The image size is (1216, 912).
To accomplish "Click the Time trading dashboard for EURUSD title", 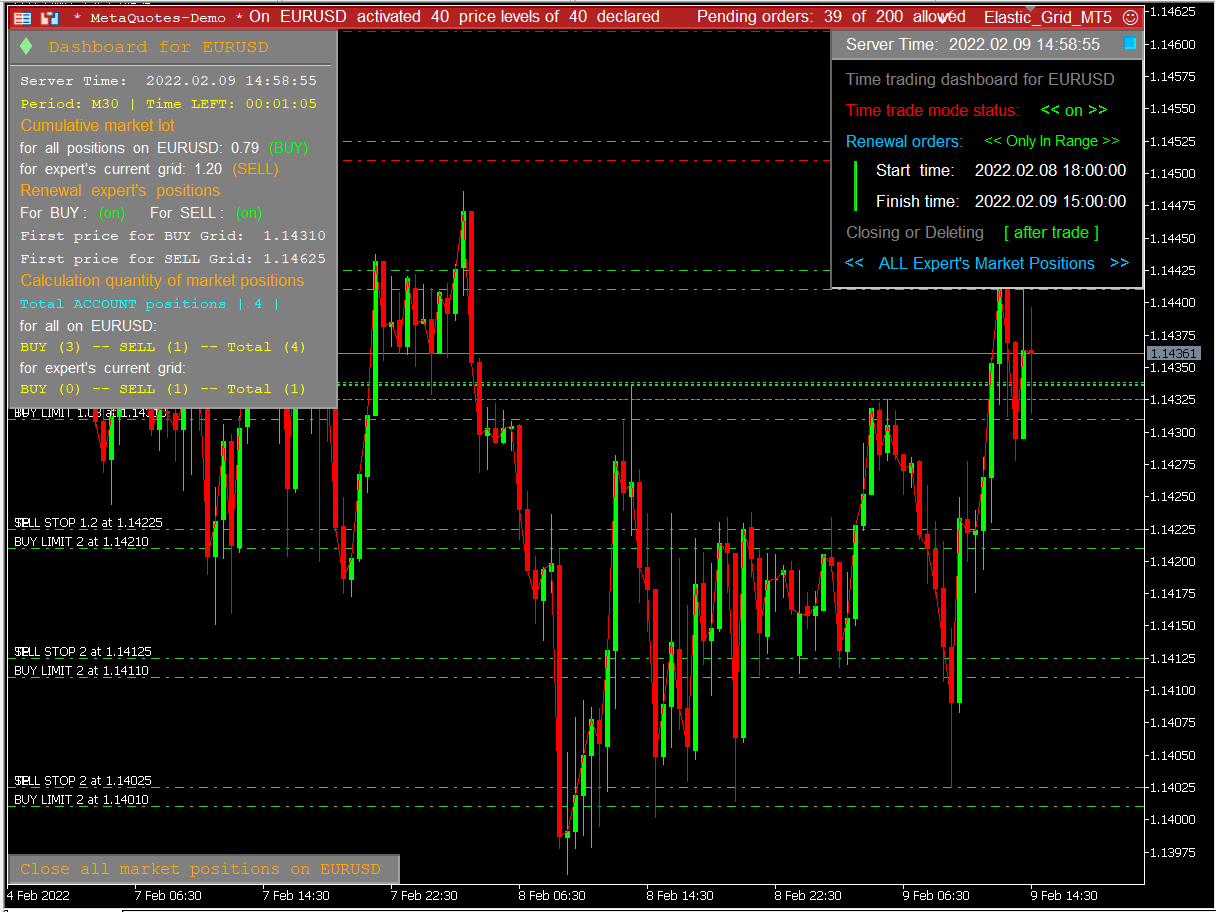I will coord(980,79).
